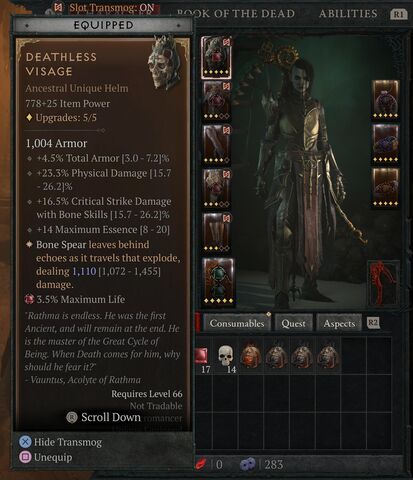Select the equipped chest armor slot

[217, 100]
